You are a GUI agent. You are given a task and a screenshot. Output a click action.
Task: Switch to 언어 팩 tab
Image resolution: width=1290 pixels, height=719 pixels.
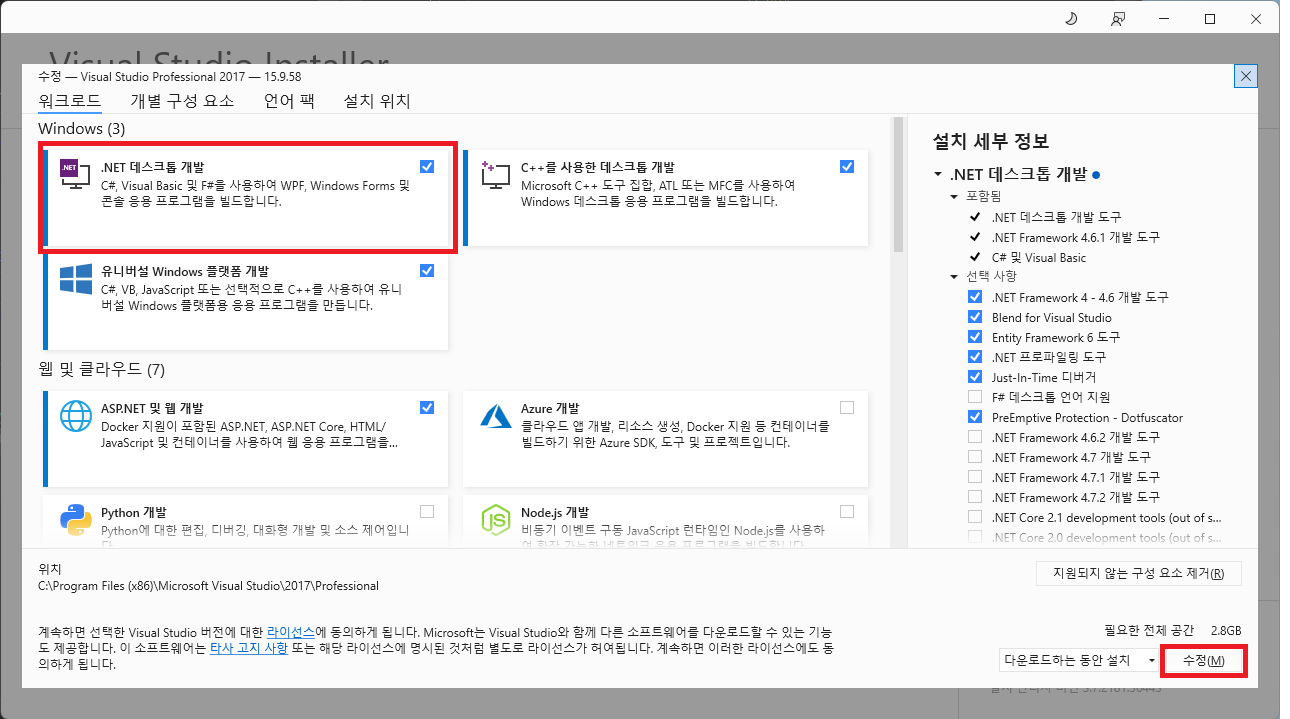click(289, 101)
